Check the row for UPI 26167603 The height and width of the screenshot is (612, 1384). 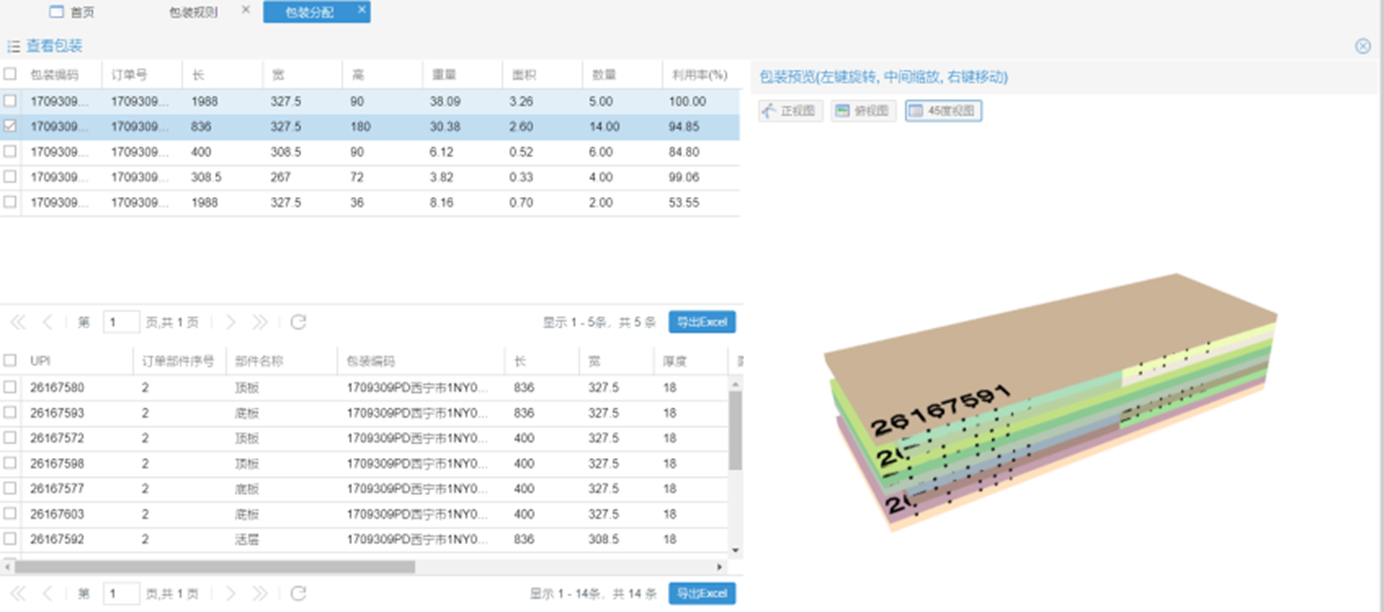tap(10, 514)
